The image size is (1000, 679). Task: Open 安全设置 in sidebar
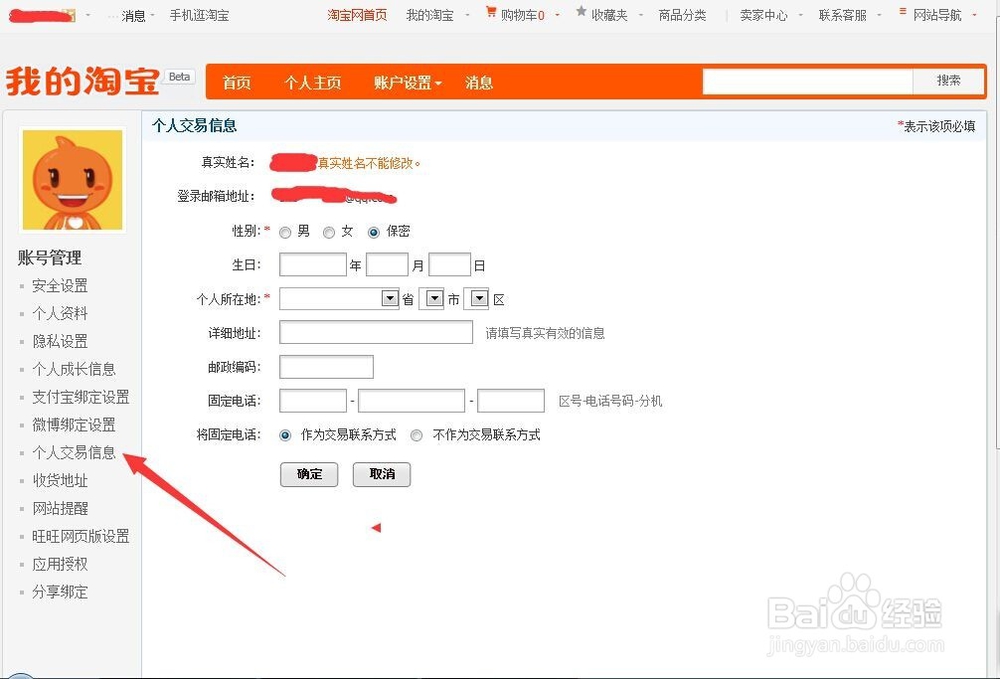pyautogui.click(x=60, y=286)
